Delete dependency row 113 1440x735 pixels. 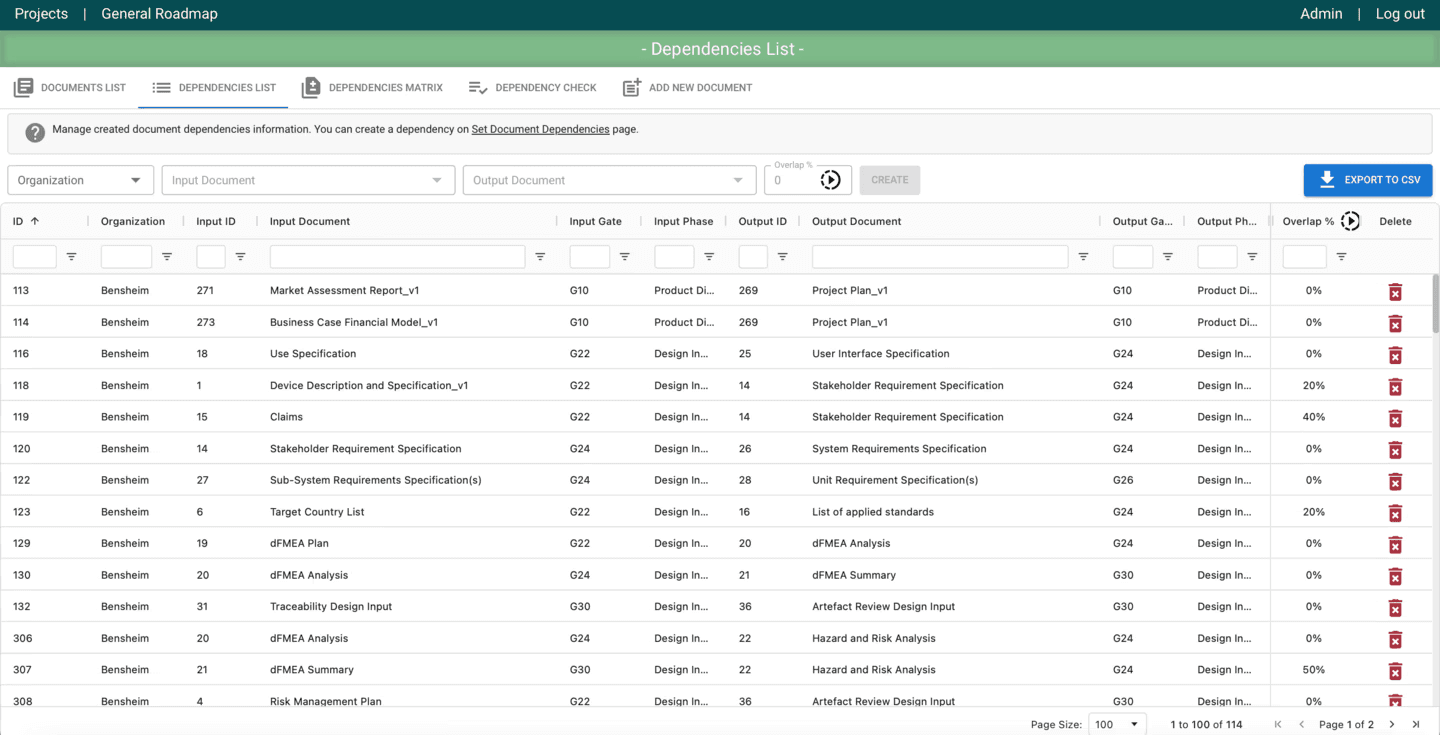click(x=1395, y=292)
